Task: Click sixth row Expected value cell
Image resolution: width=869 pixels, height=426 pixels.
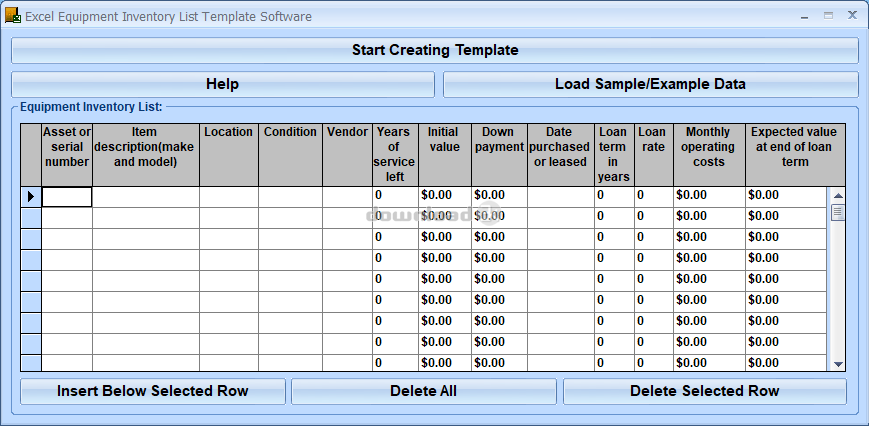Action: tap(786, 302)
